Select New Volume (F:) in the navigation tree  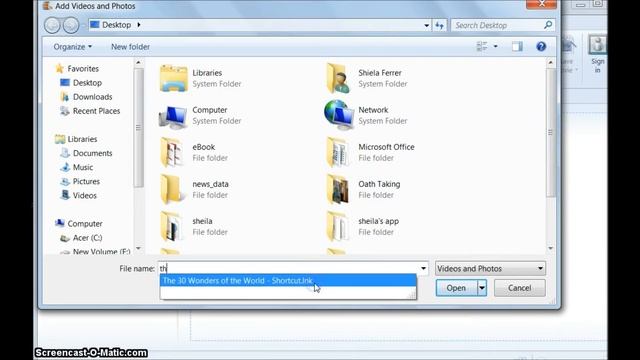click(x=102, y=252)
